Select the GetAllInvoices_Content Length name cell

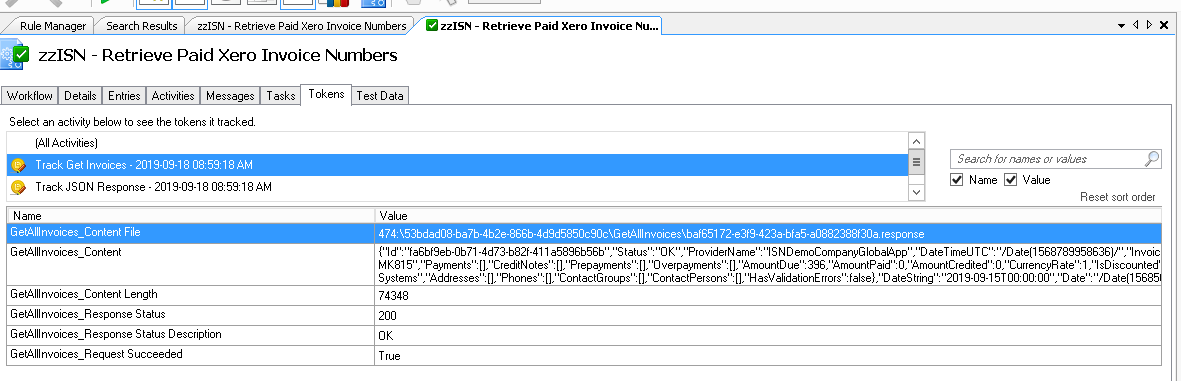point(191,295)
